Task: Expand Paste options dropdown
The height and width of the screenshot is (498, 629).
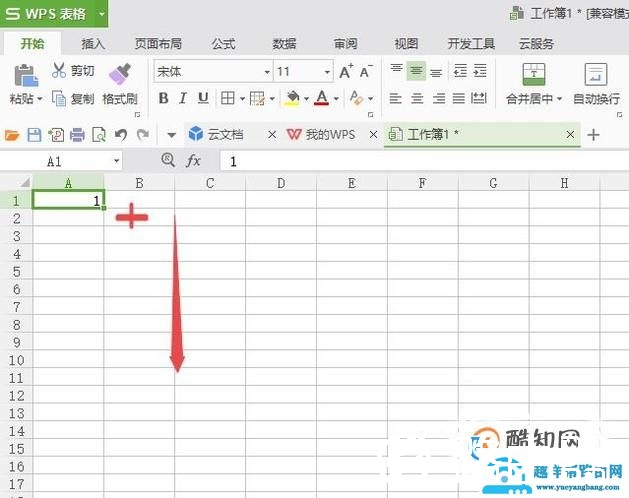Action: (x=40, y=99)
